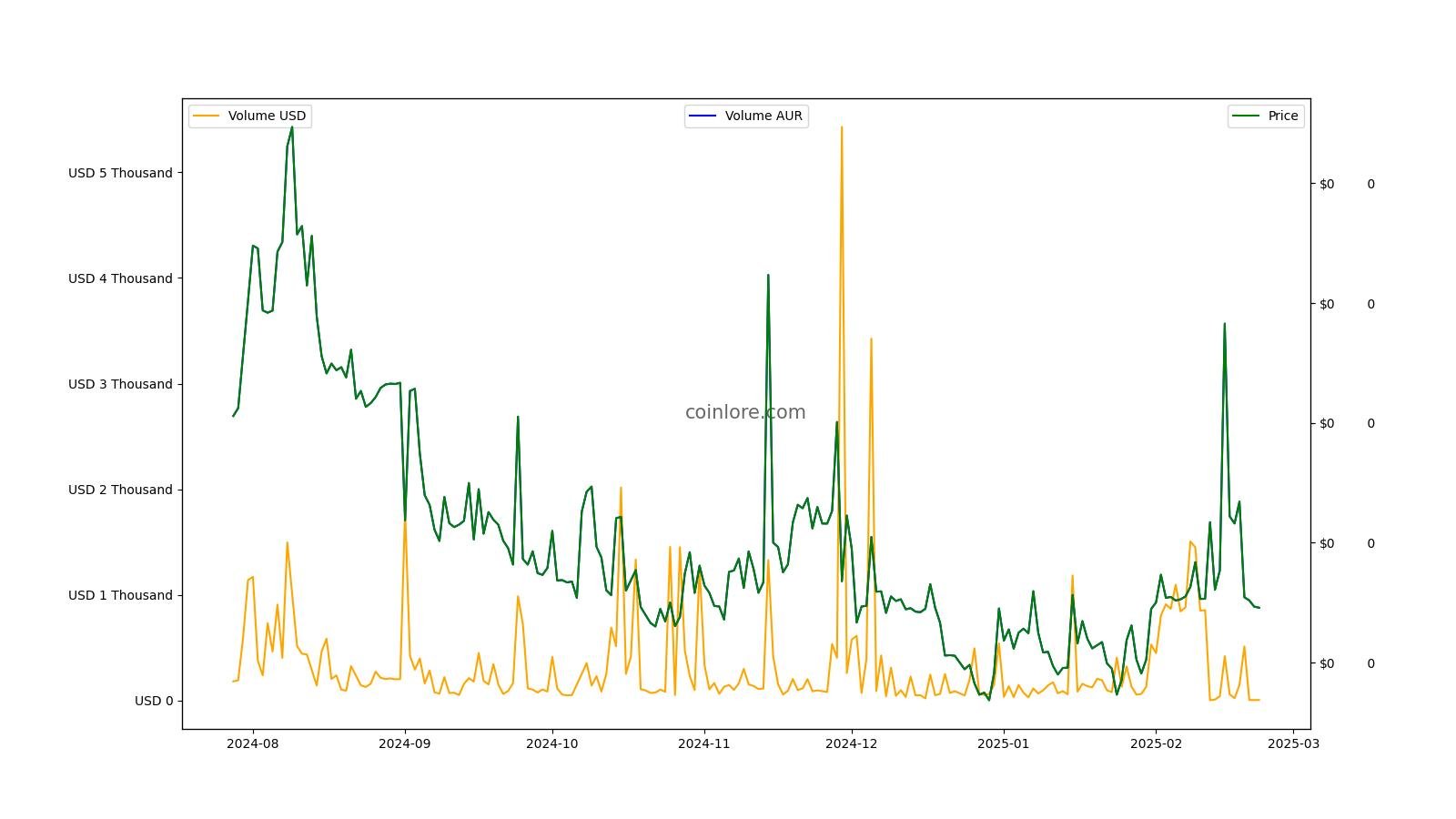The width and height of the screenshot is (1456, 819).
Task: Click the USD 1 Thousand axis label
Action: 120,595
